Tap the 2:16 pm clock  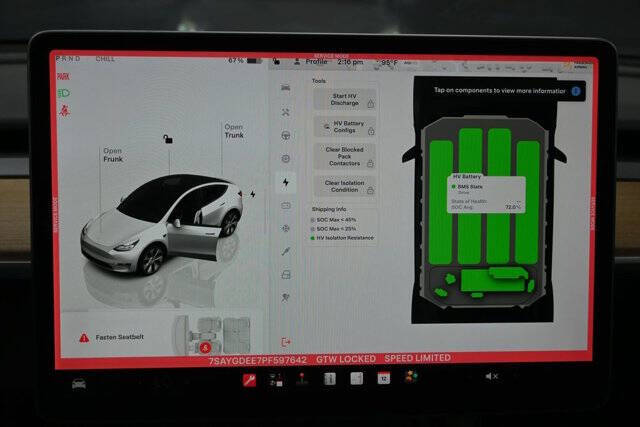350,62
